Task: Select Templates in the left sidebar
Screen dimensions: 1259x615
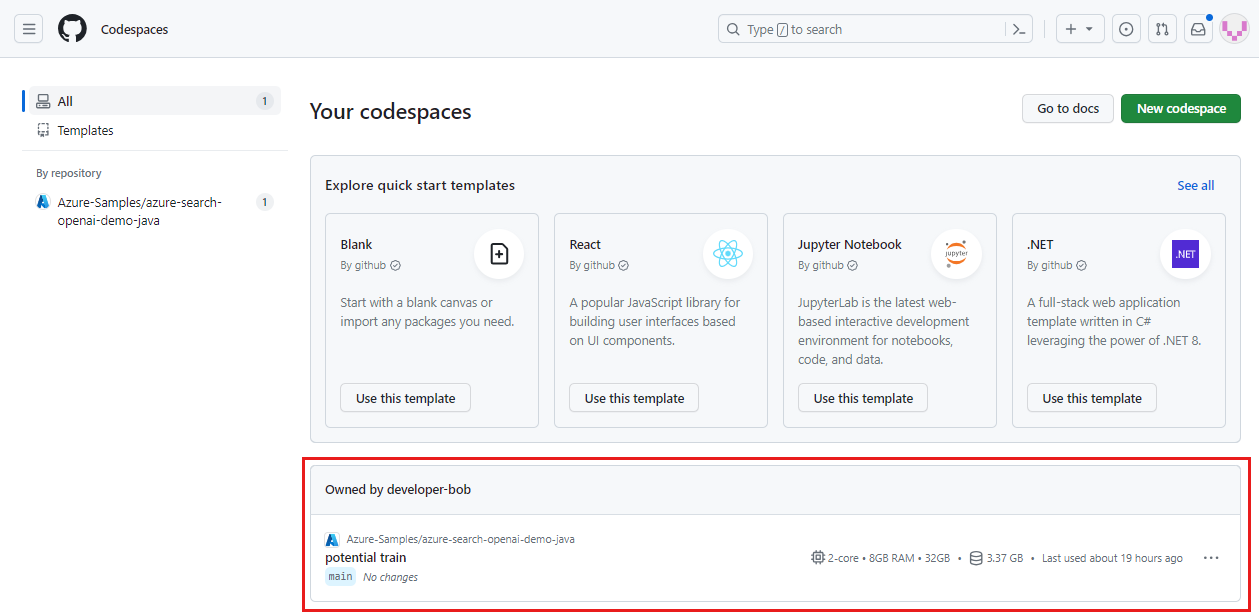Action: 88,130
